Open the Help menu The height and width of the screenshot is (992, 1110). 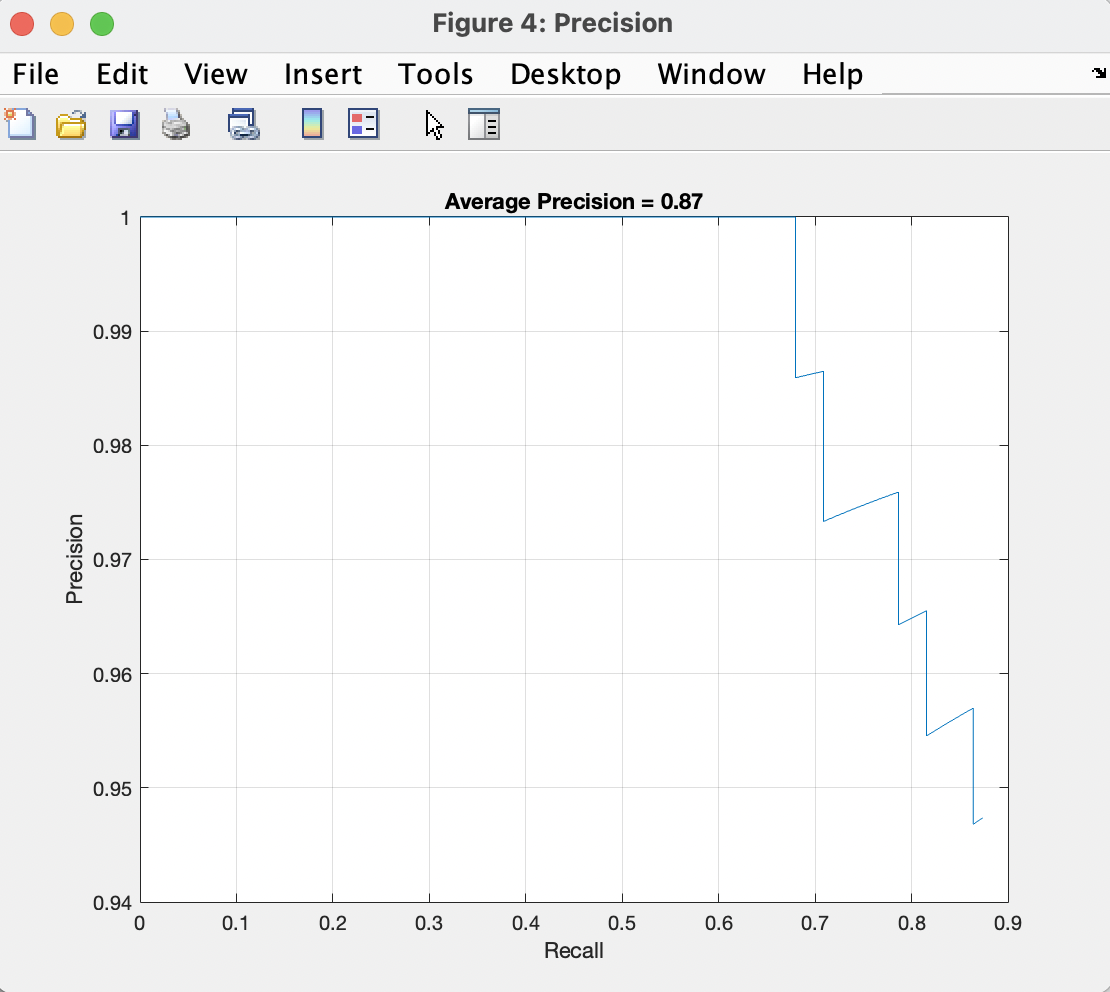[x=831, y=74]
